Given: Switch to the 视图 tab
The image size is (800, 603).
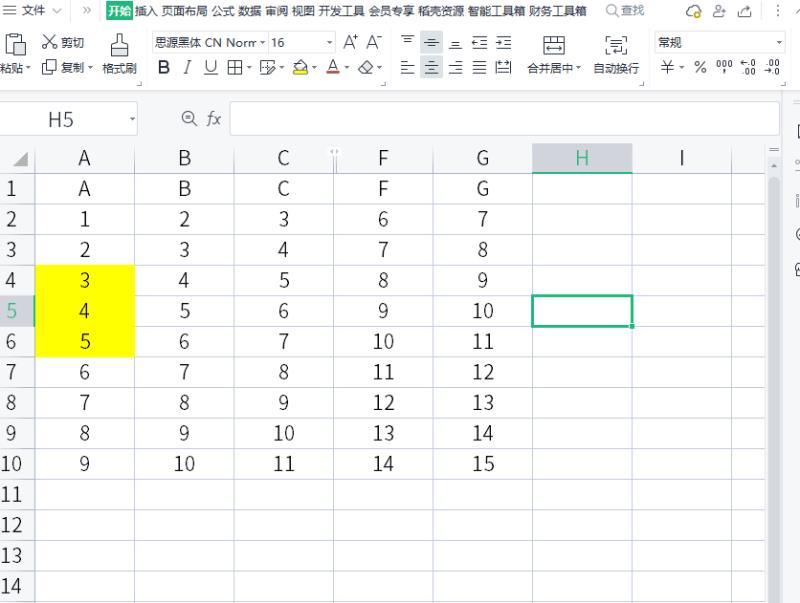Looking at the screenshot, I should (x=303, y=11).
